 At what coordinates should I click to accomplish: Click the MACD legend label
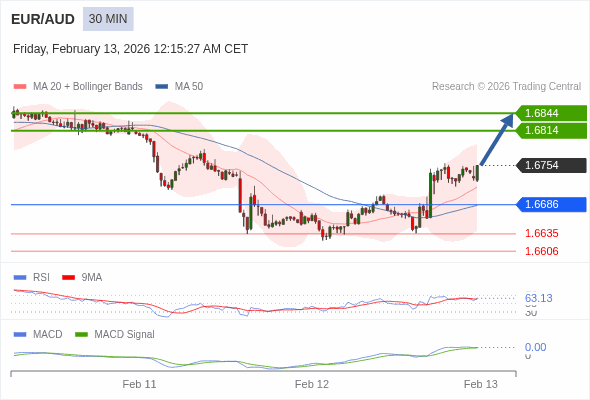coord(48,335)
